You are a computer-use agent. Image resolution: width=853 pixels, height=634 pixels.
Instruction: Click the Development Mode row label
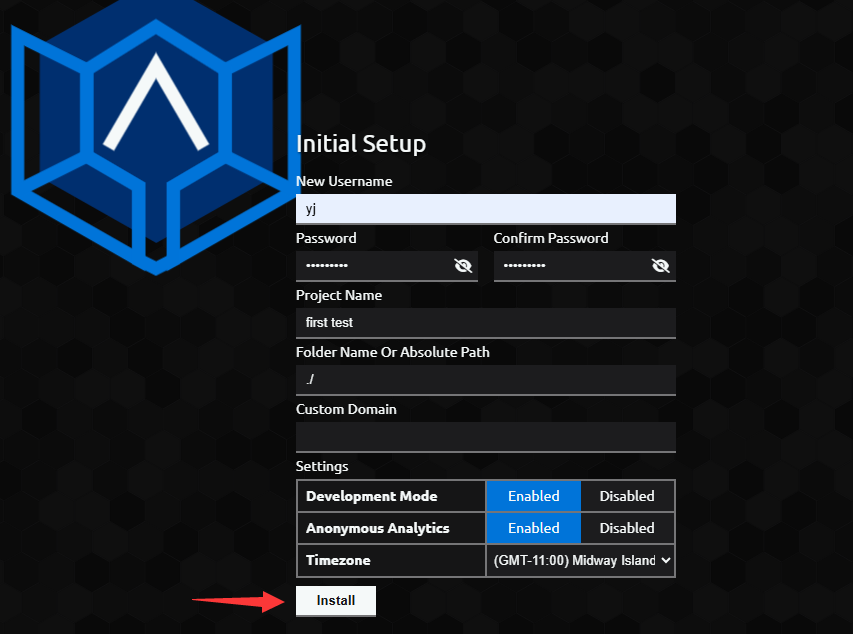[x=372, y=496]
